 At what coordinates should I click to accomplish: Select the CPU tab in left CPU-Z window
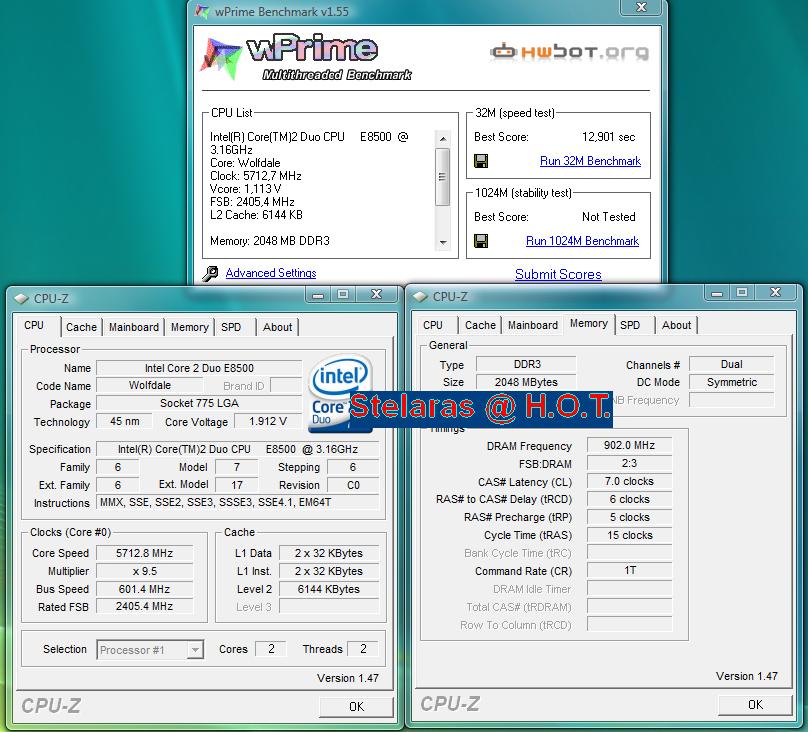click(34, 326)
